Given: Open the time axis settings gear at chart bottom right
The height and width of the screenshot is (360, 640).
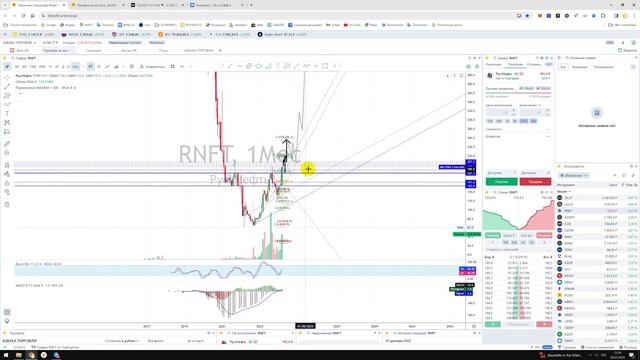Looking at the screenshot, I should 473,326.
